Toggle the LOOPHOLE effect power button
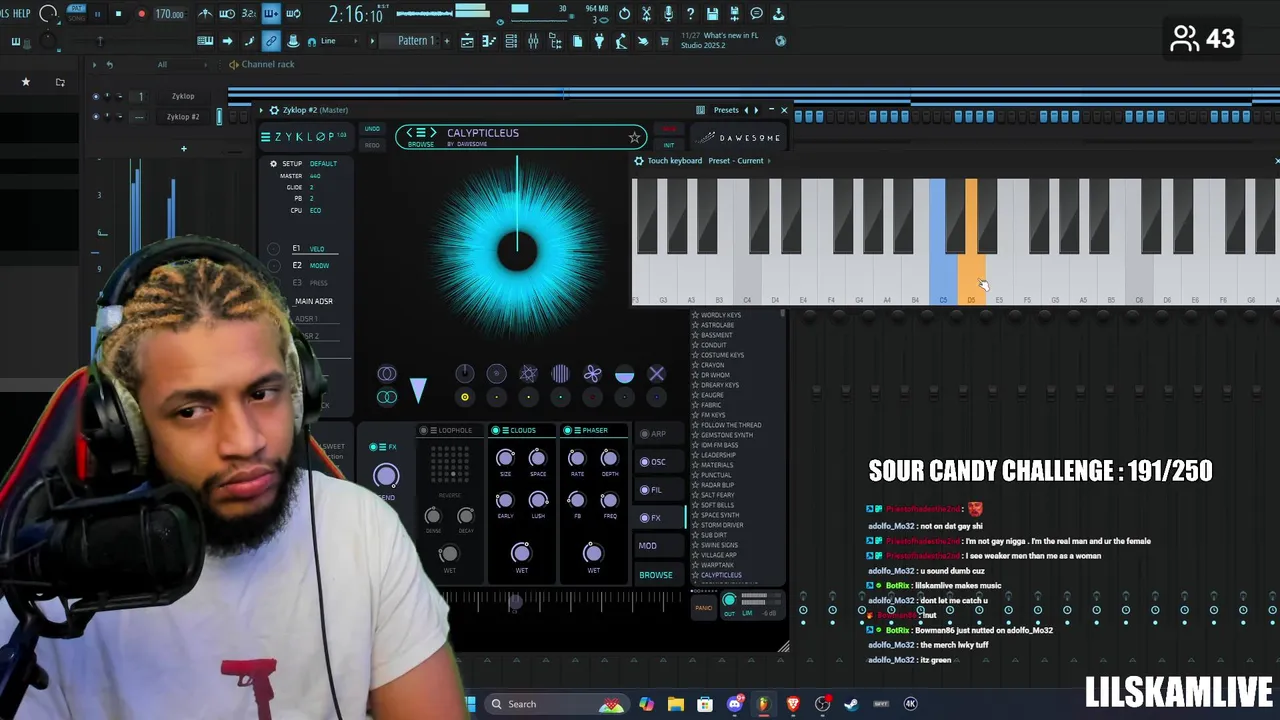 point(423,431)
